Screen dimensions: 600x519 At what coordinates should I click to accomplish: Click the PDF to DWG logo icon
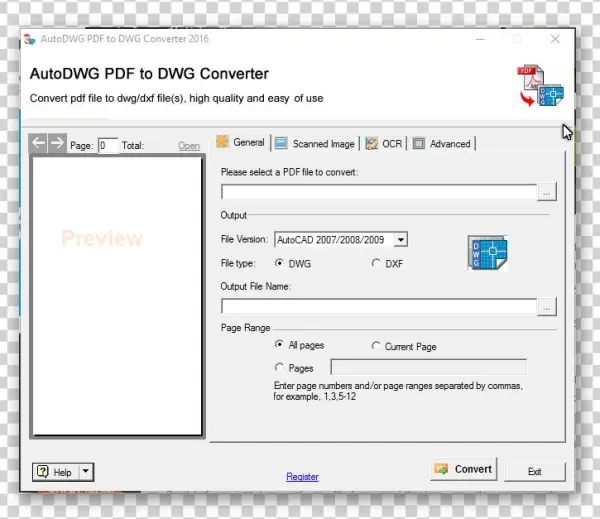point(540,88)
